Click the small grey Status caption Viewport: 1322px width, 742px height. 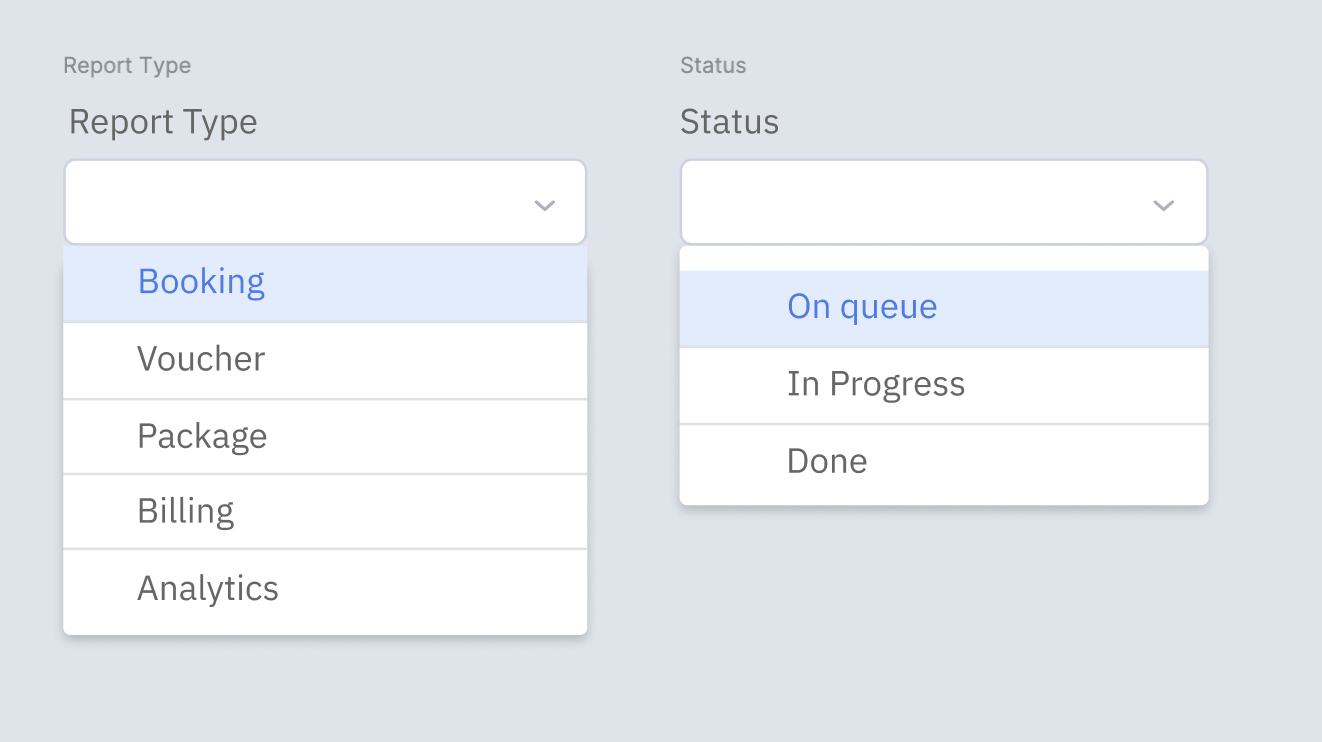713,66
